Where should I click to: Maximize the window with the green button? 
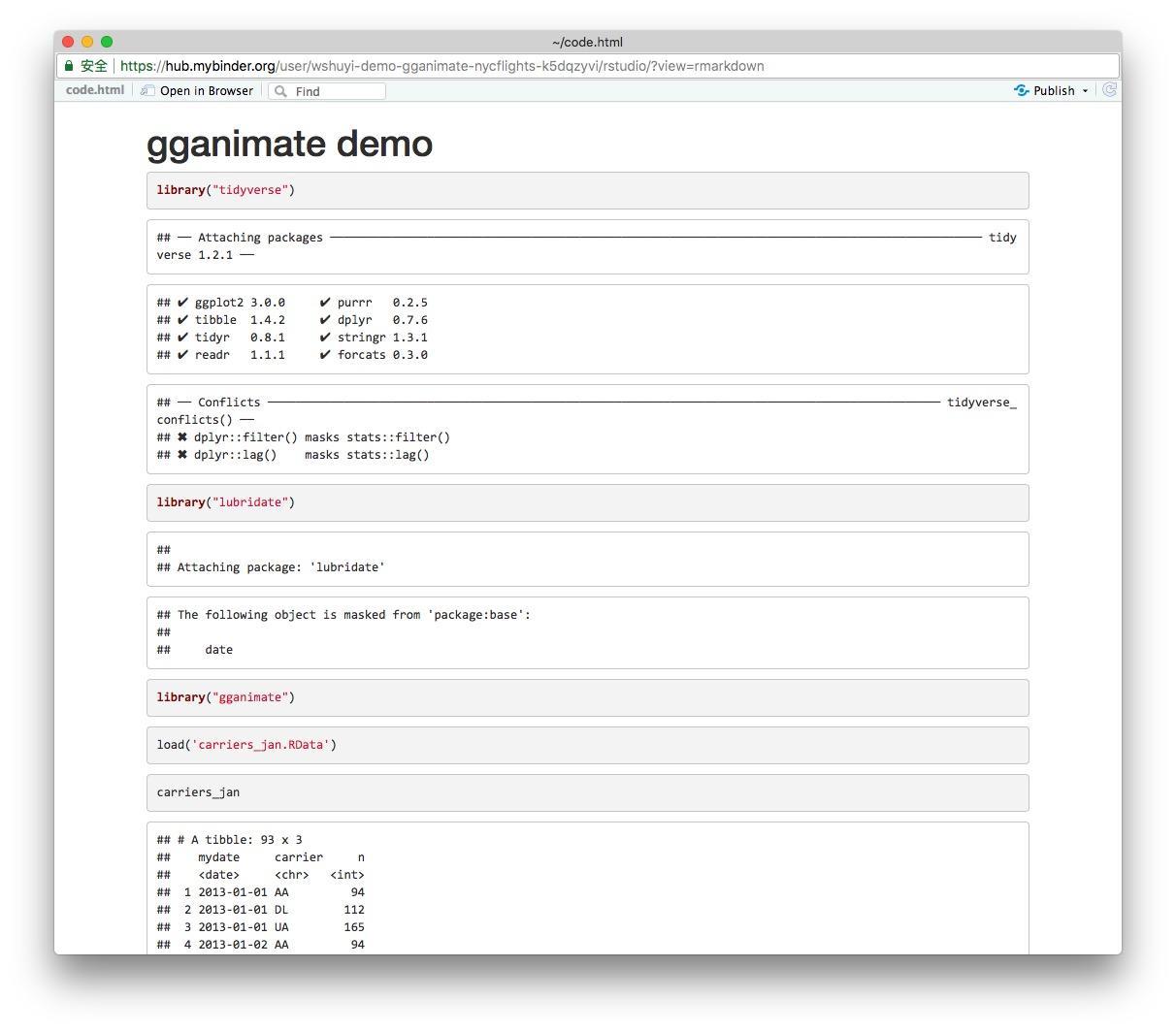click(107, 42)
